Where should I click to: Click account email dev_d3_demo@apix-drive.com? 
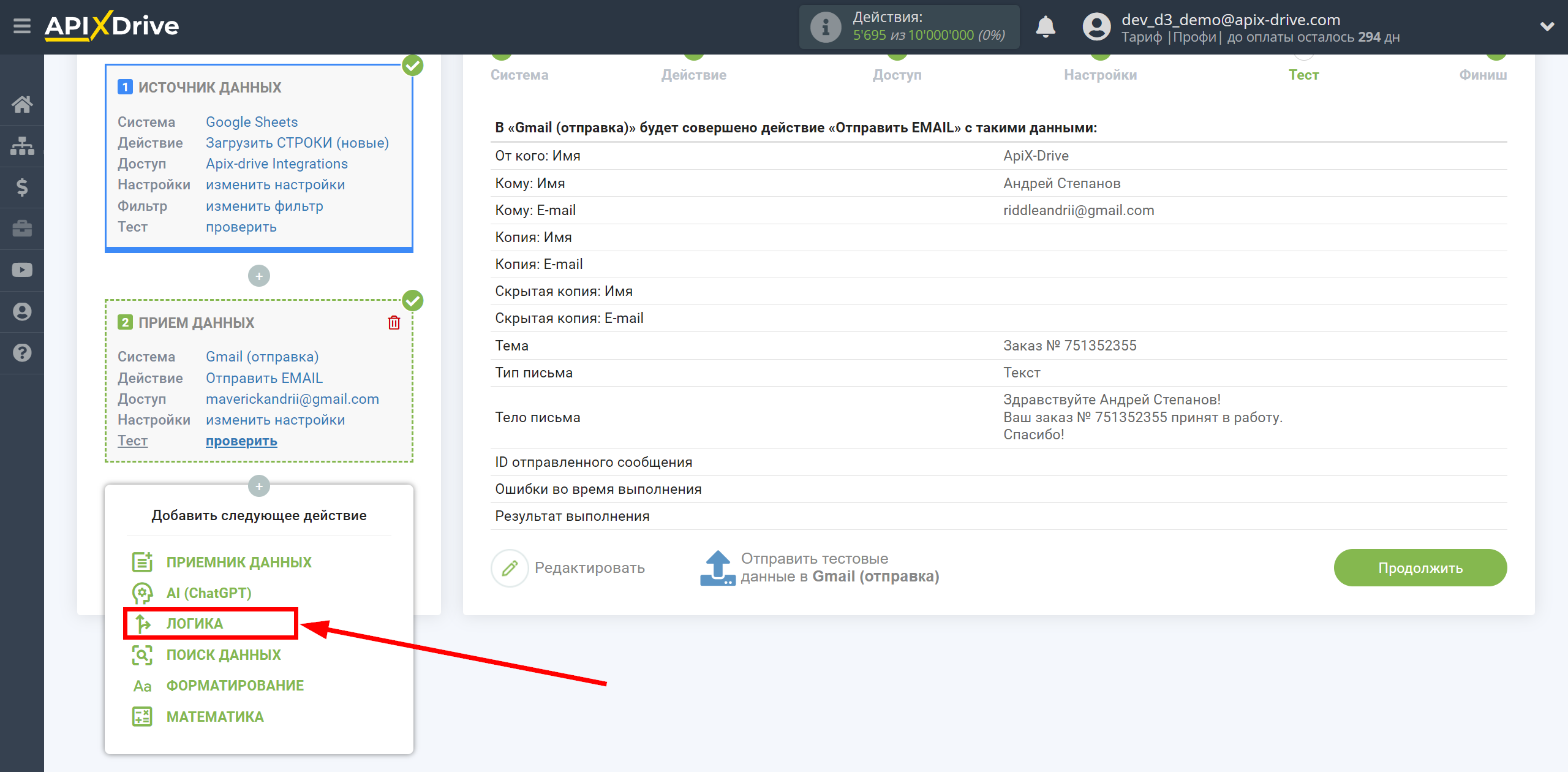pyautogui.click(x=1231, y=20)
